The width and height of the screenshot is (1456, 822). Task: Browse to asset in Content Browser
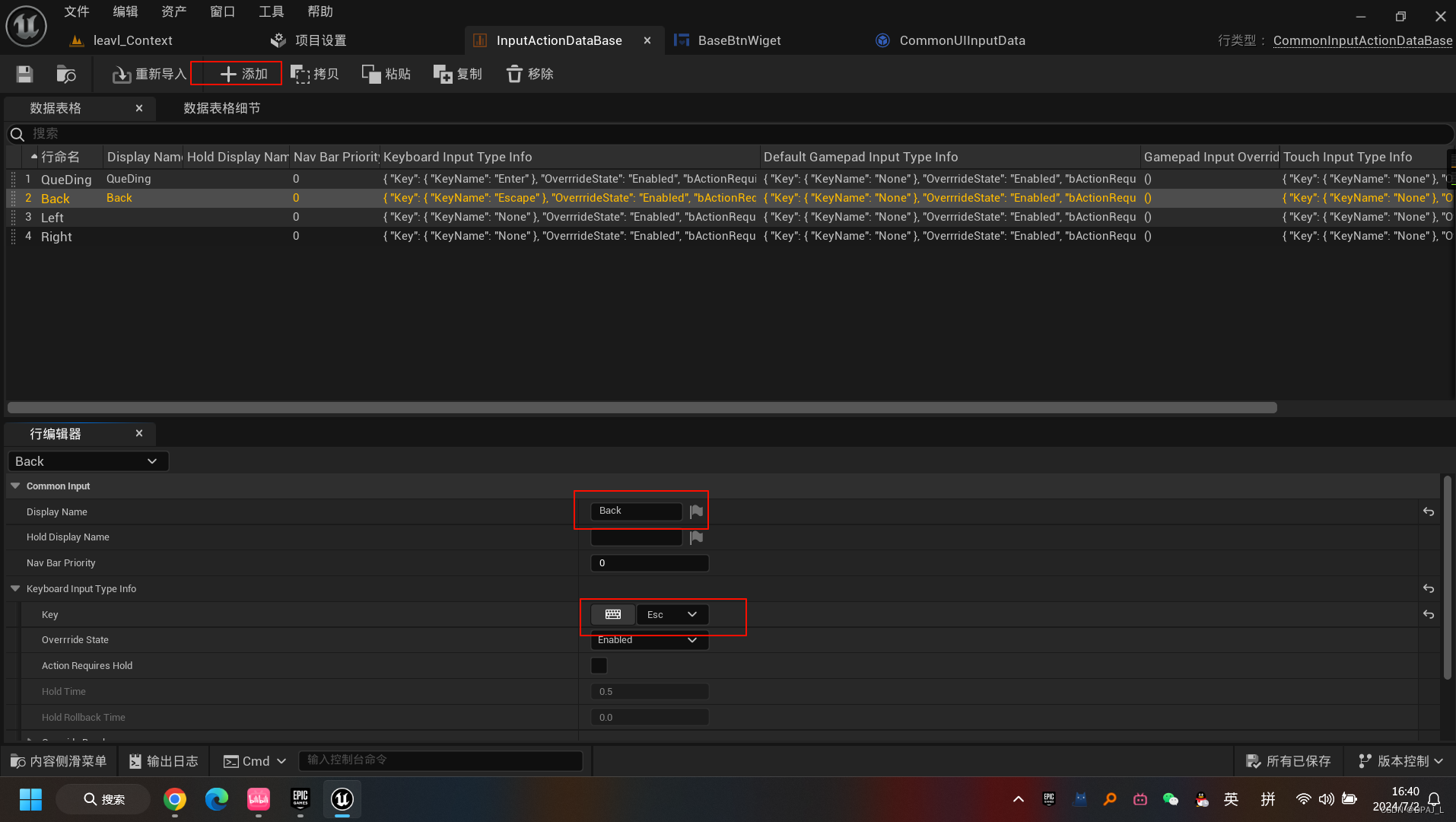pyautogui.click(x=65, y=74)
